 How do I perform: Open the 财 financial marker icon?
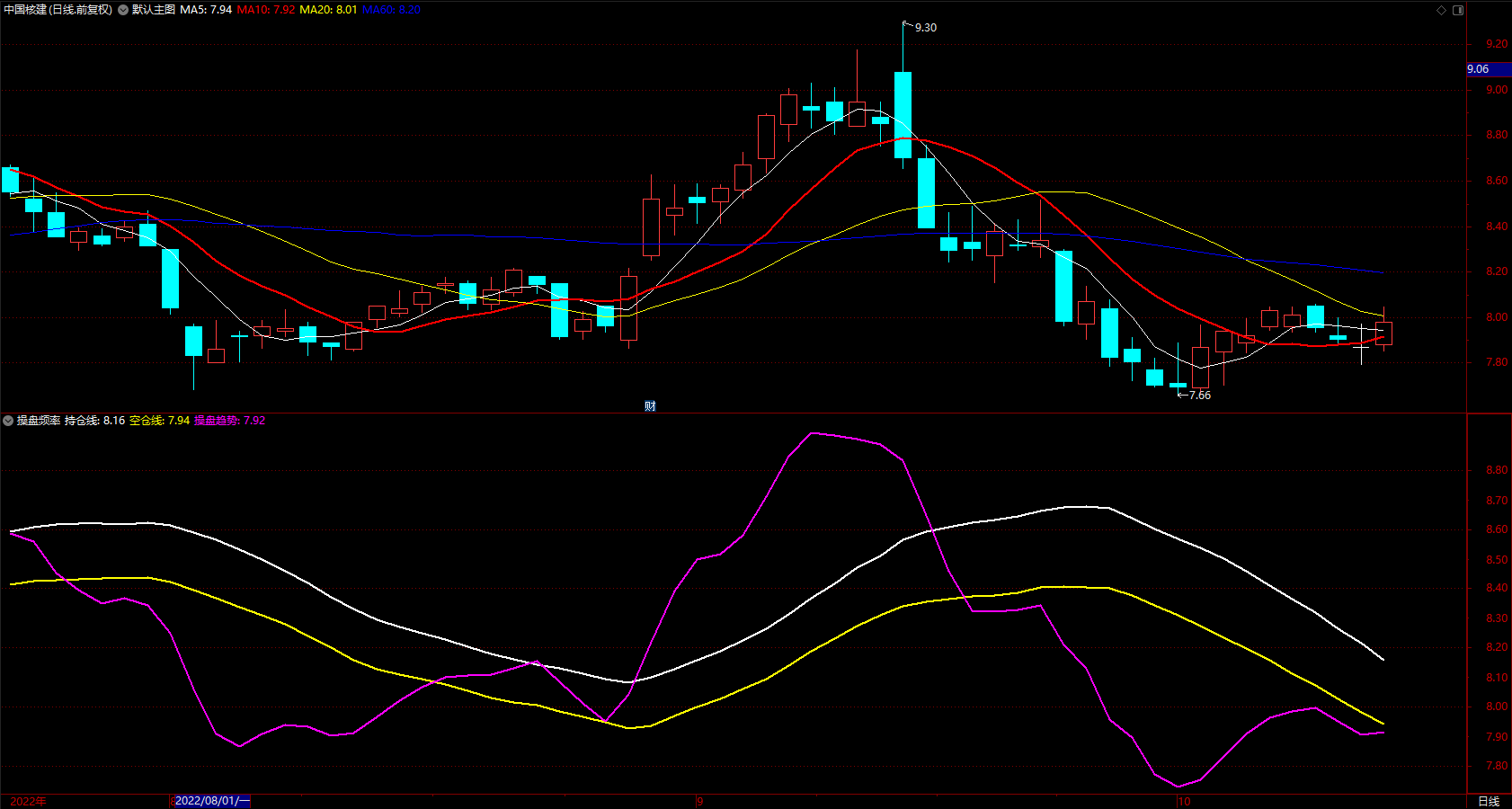click(x=650, y=406)
